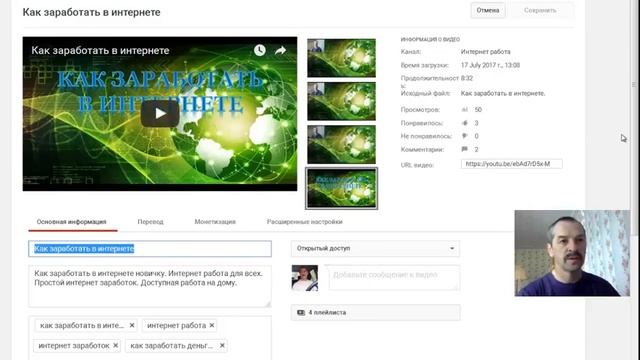Switch to the 'Расширенные настройки' tab
The image size is (640, 360).
tap(304, 222)
